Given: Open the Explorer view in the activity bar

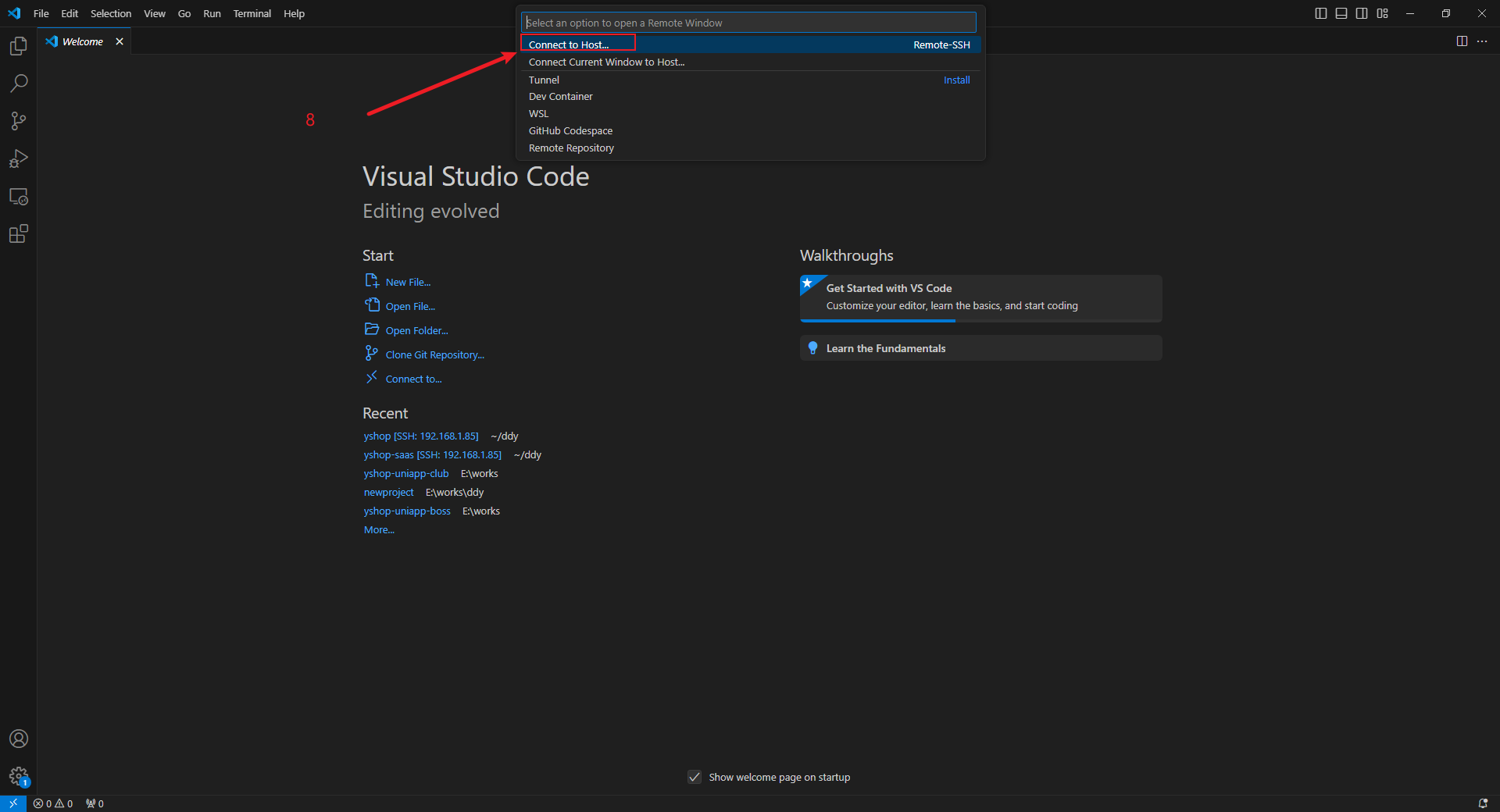Looking at the screenshot, I should [x=19, y=46].
